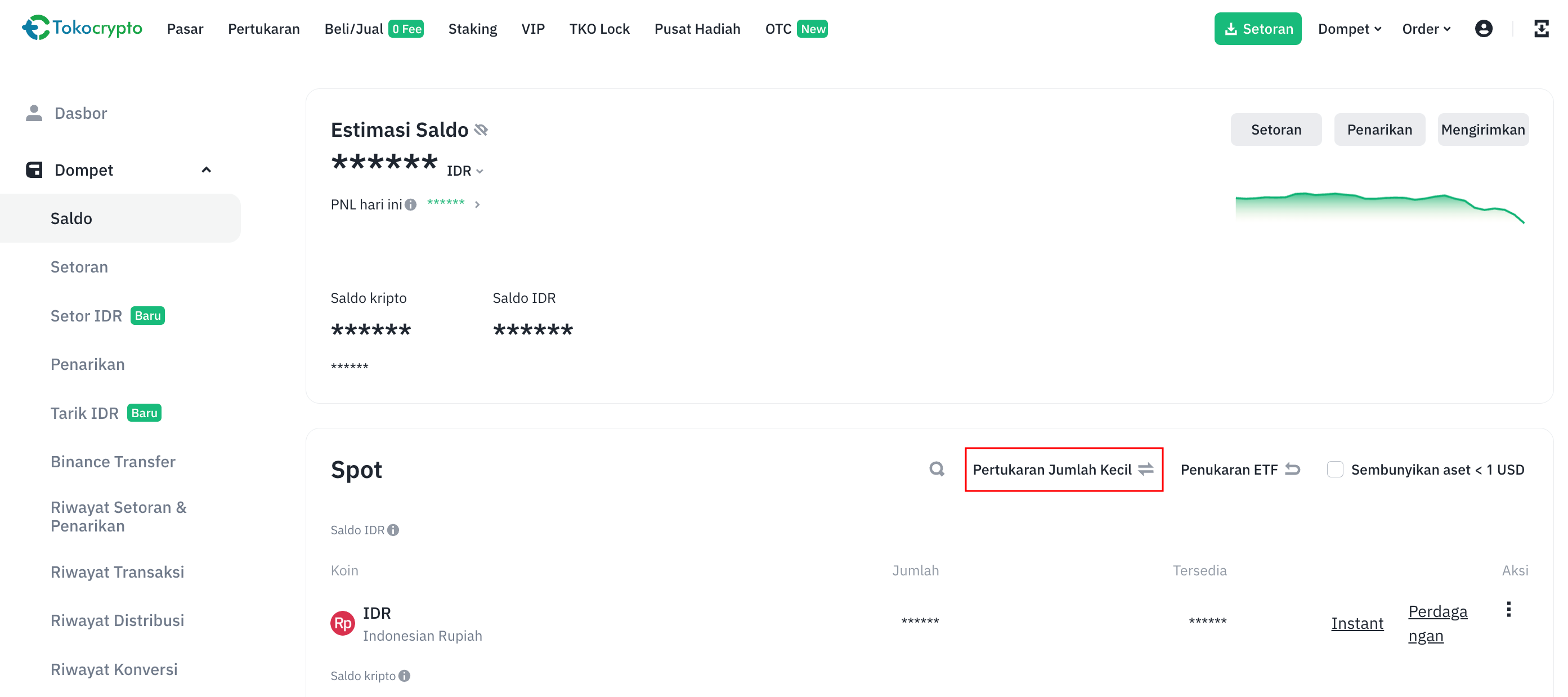Click the green Setoran header button
The width and height of the screenshot is (1568, 697).
[x=1257, y=29]
